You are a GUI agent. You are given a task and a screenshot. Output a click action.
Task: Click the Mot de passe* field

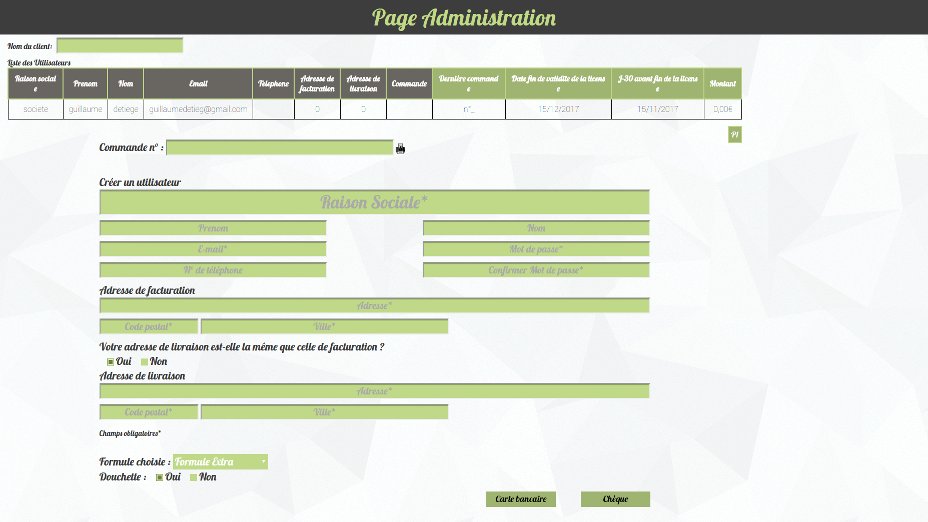[536, 249]
